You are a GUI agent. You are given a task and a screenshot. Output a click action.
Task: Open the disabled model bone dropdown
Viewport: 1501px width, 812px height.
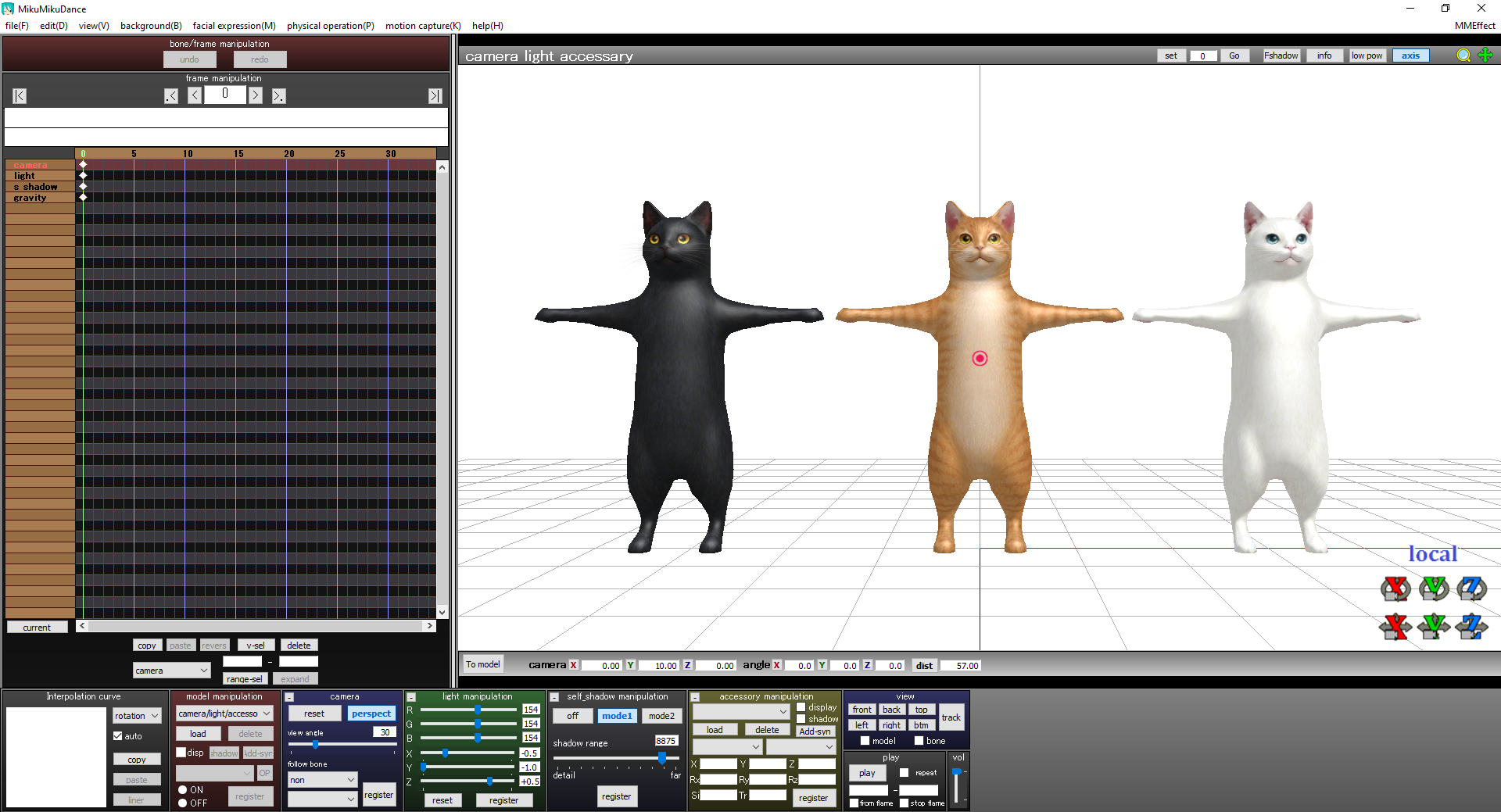tap(215, 773)
